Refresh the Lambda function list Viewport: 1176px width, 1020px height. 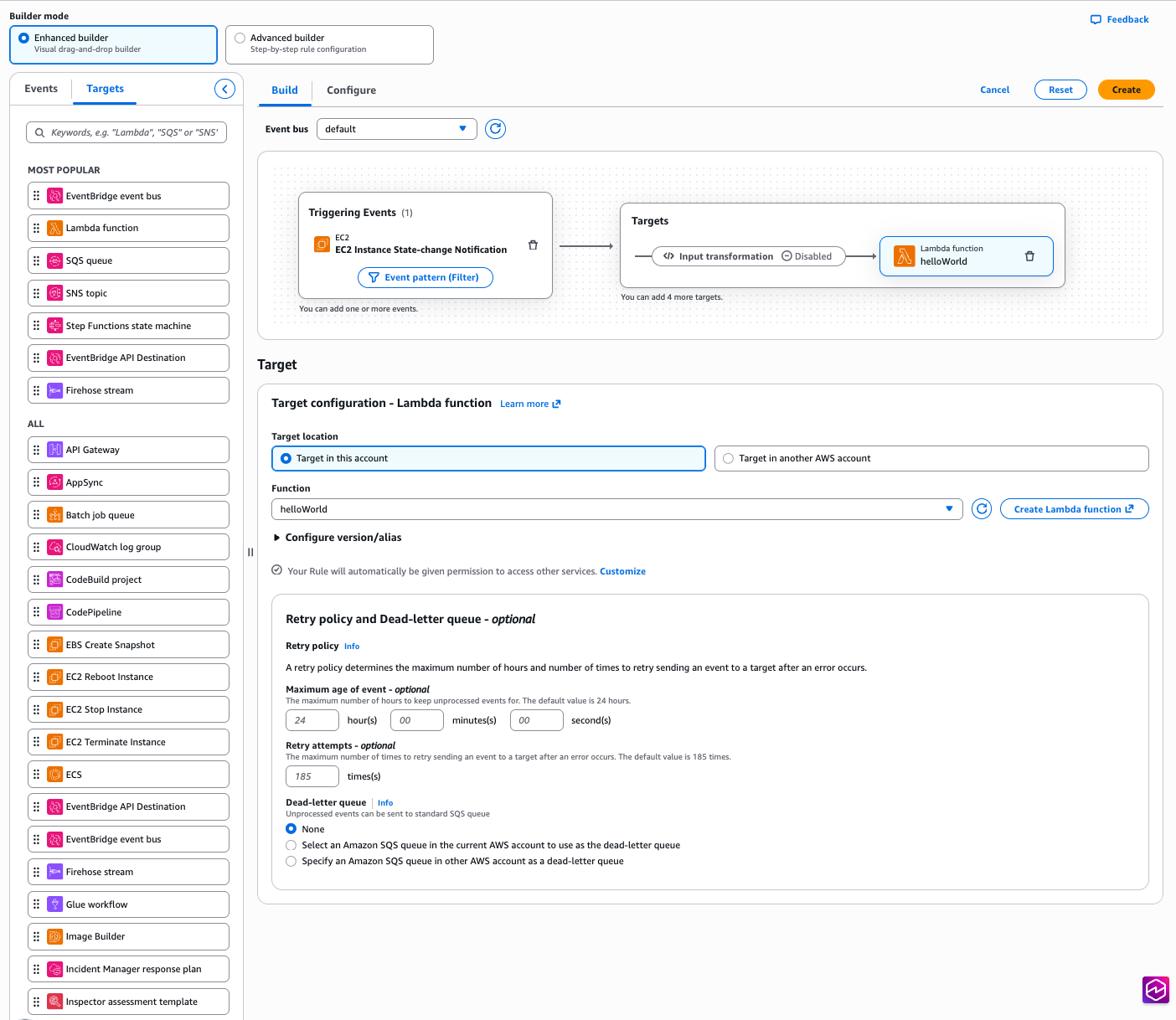(x=982, y=509)
